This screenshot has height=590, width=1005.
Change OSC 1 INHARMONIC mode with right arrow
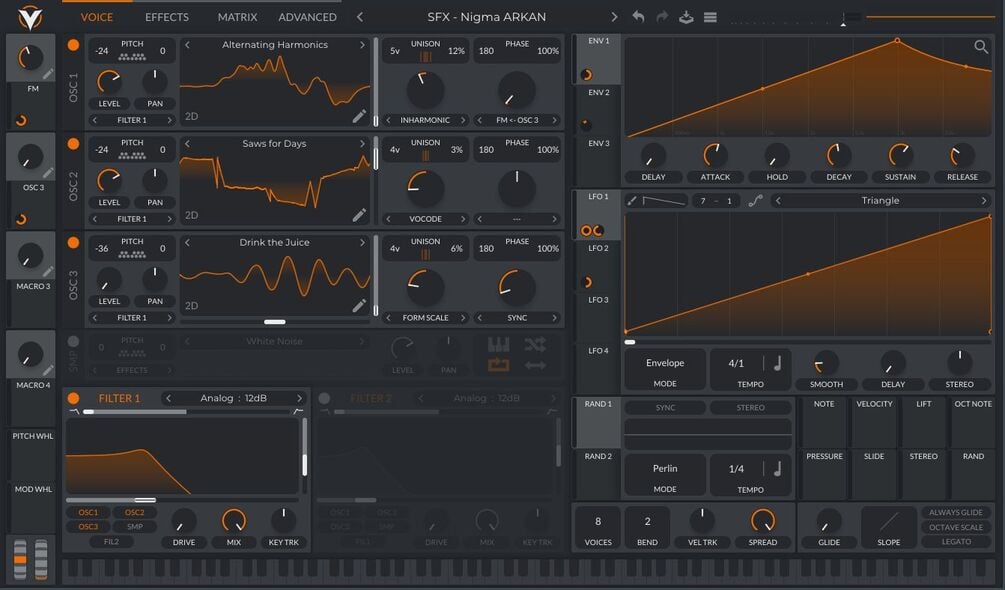tap(463, 120)
